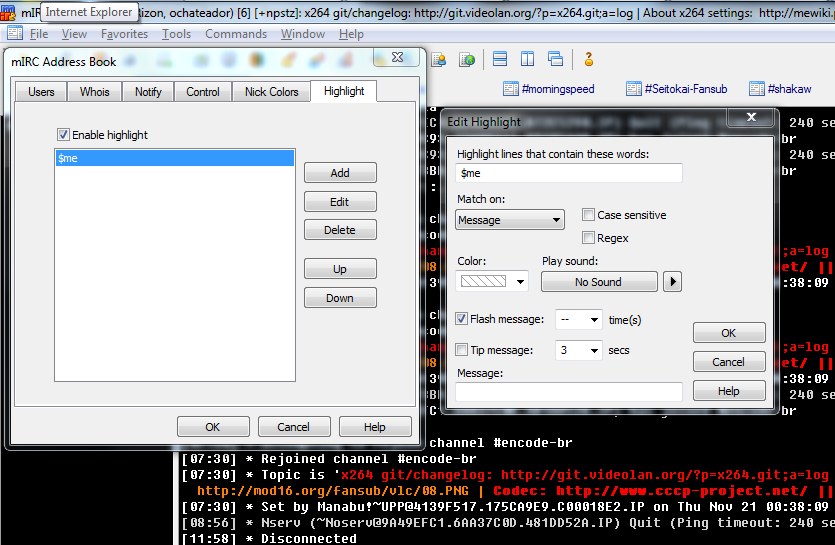Enable the Regex checkbox

pyautogui.click(x=588, y=238)
